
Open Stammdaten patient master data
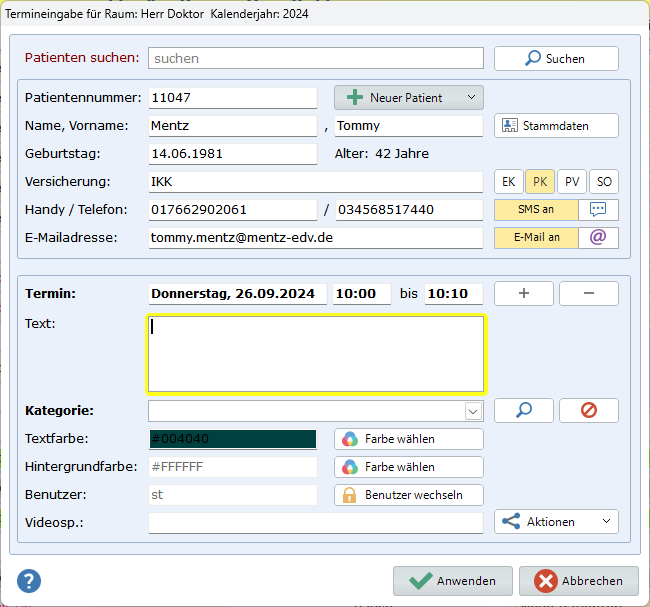pos(556,126)
